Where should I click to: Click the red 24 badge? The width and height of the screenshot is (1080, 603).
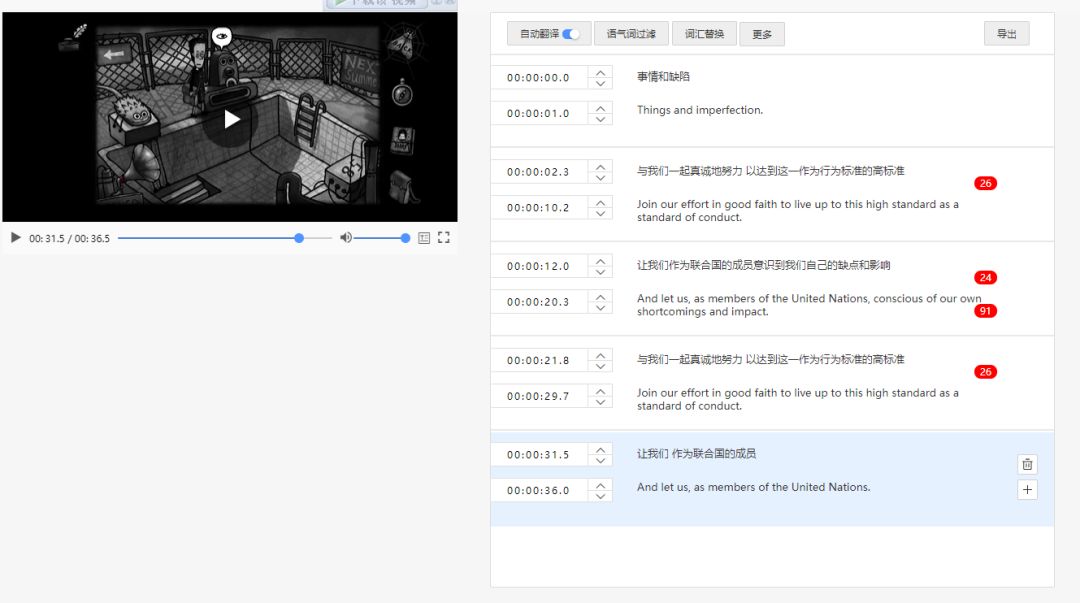[x=986, y=278]
